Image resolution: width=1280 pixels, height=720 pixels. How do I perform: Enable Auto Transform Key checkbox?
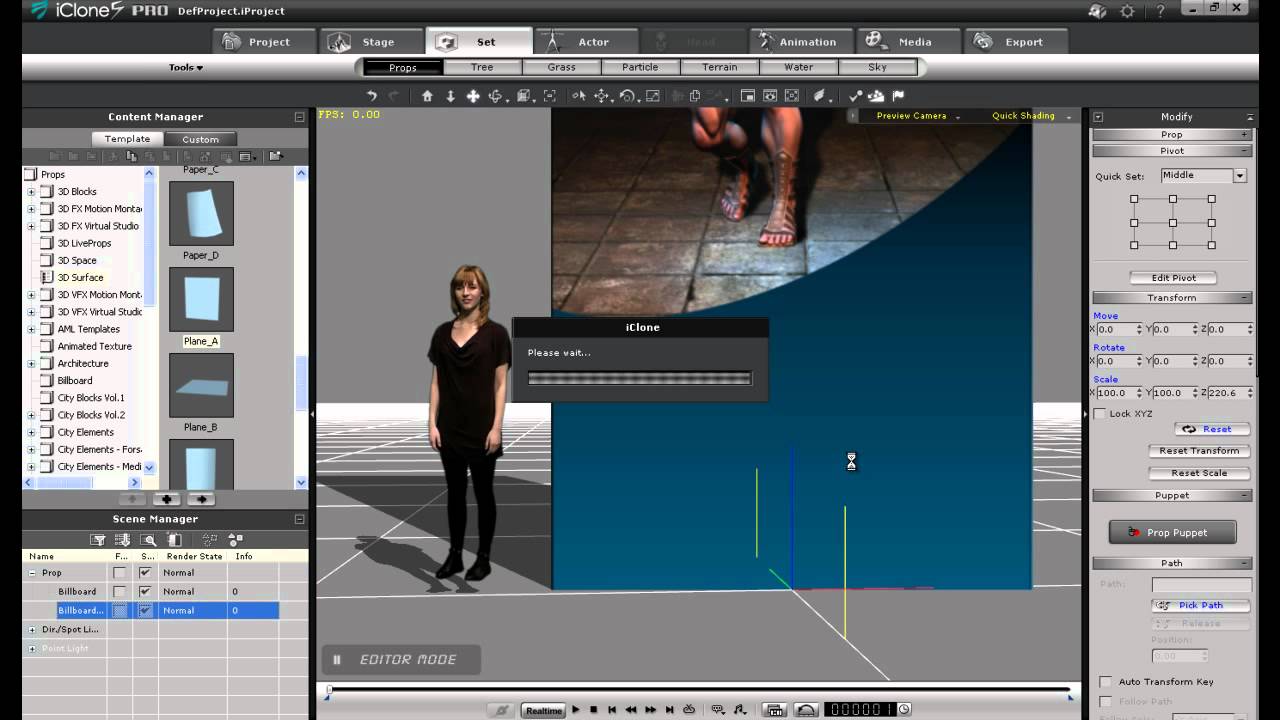pyautogui.click(x=1105, y=681)
